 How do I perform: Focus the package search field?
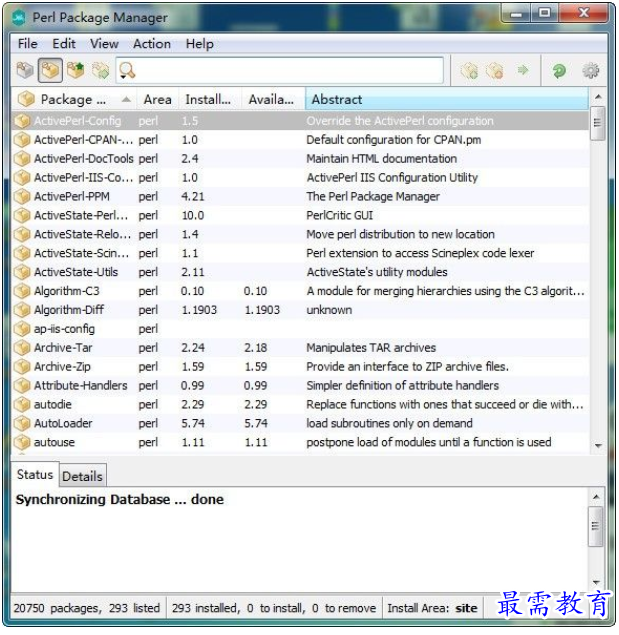point(280,70)
